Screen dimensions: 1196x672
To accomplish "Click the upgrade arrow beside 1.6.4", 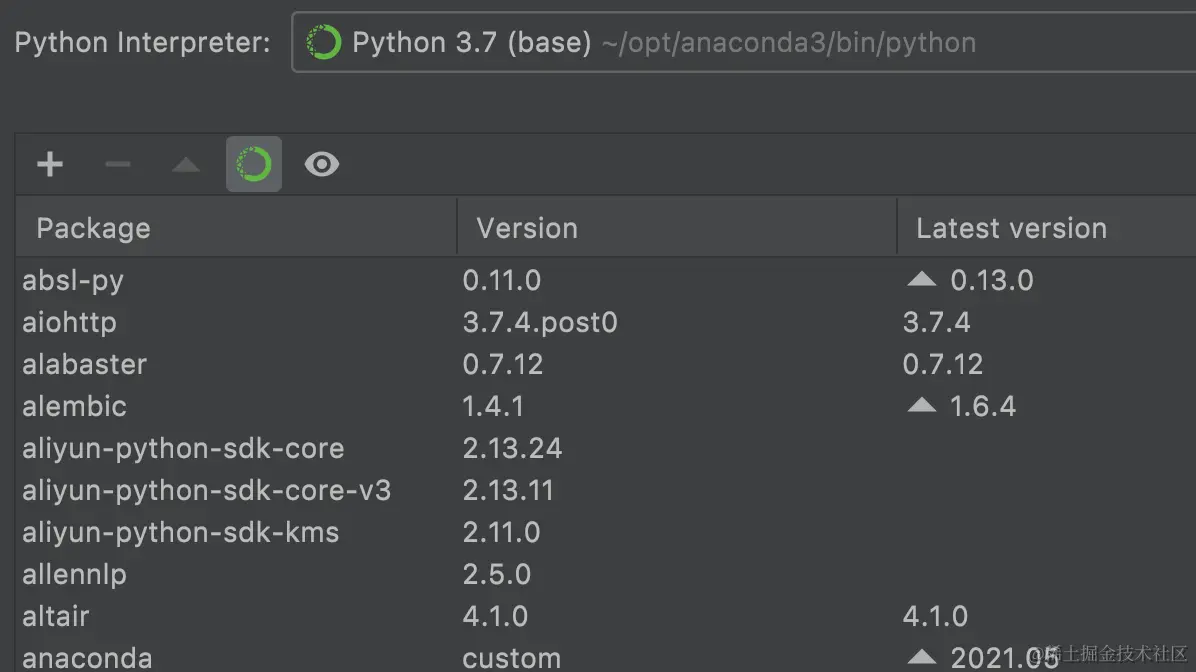I will (921, 406).
